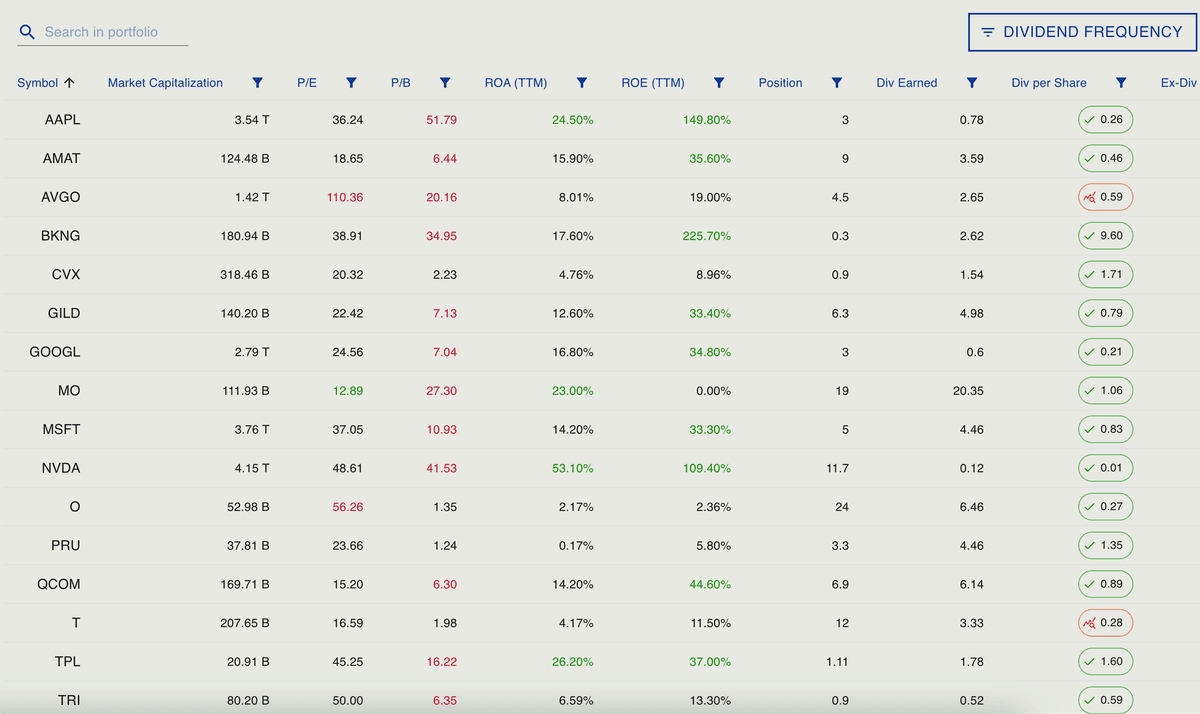Click the funnel icon inside DIVIDEND FREQUENCY button
Screen dimensions: 1200x714
[990, 31]
